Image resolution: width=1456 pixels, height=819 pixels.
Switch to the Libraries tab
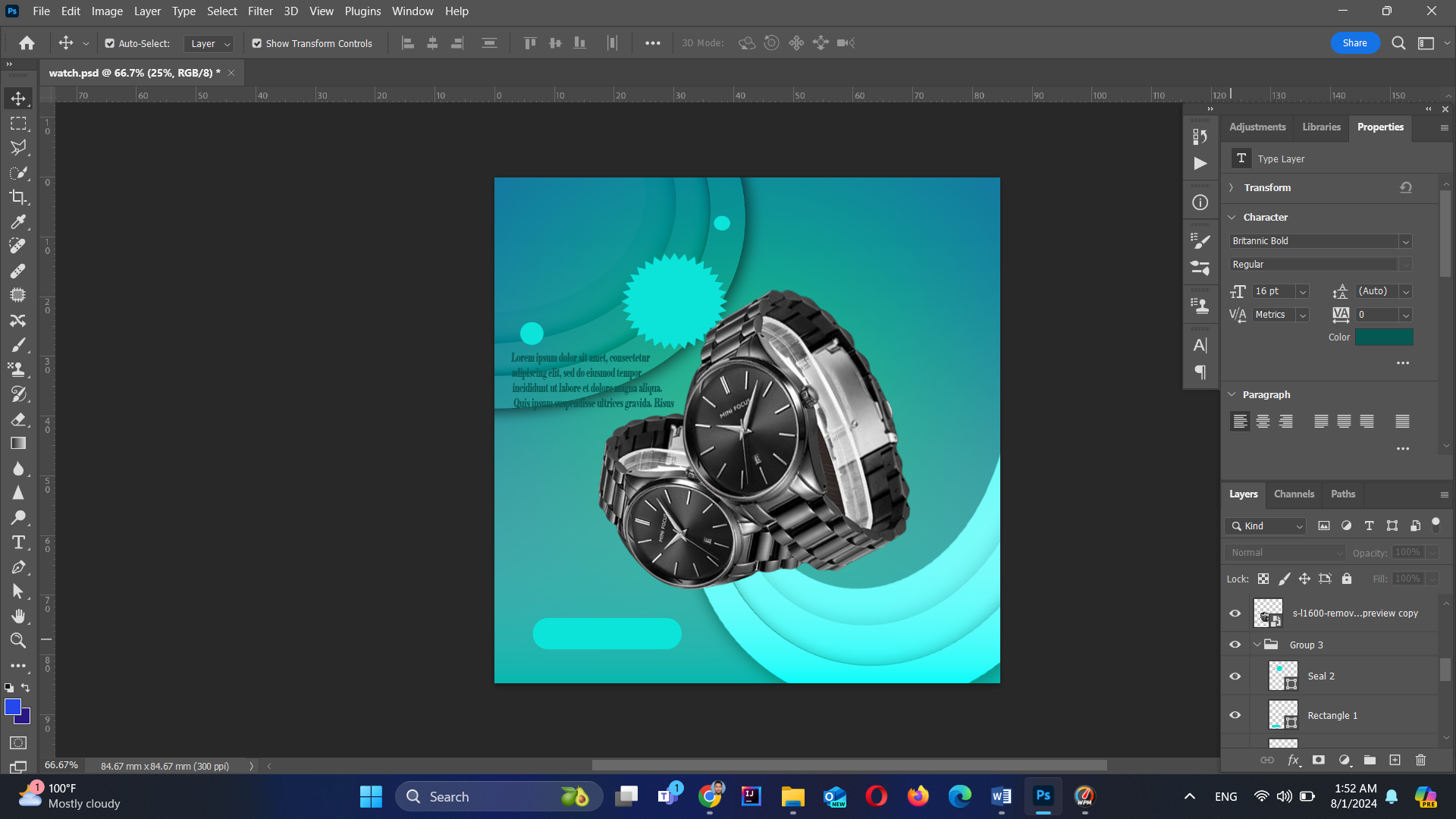(x=1321, y=127)
